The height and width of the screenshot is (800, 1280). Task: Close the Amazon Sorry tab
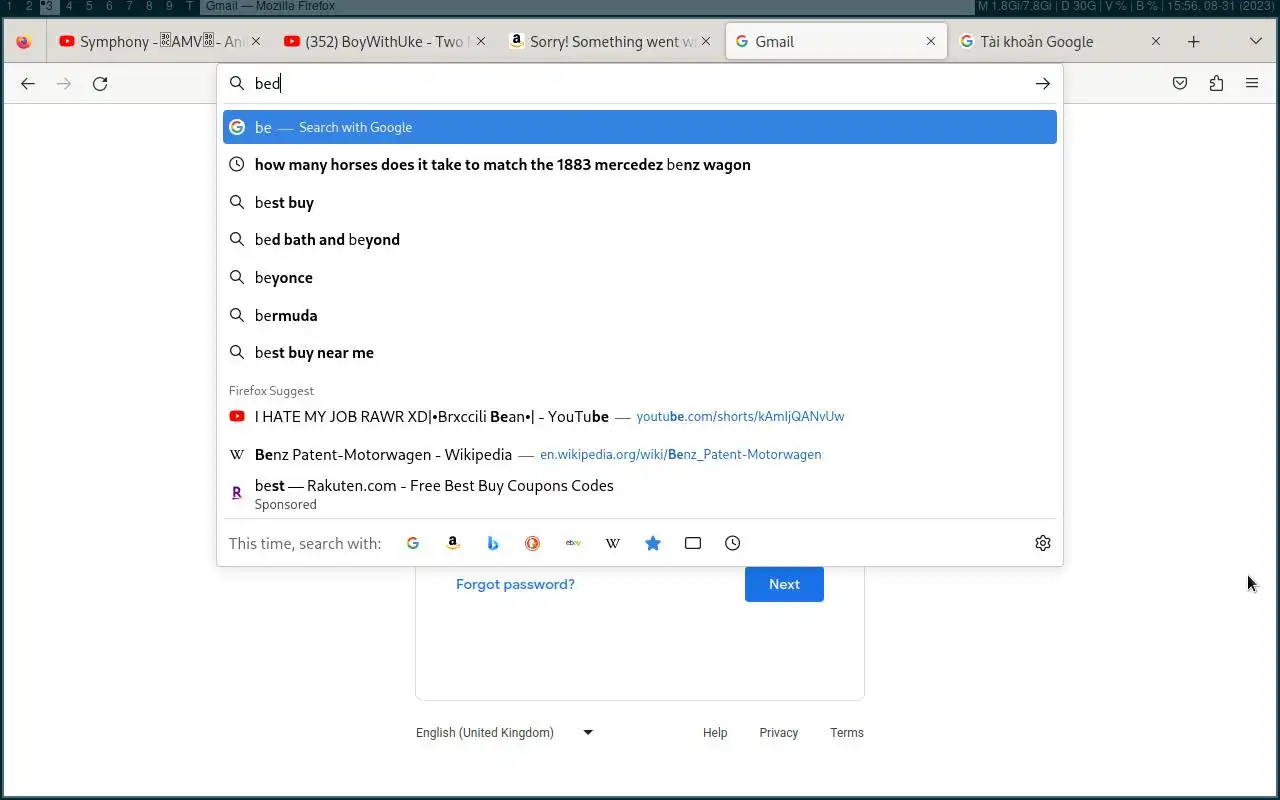[706, 42]
